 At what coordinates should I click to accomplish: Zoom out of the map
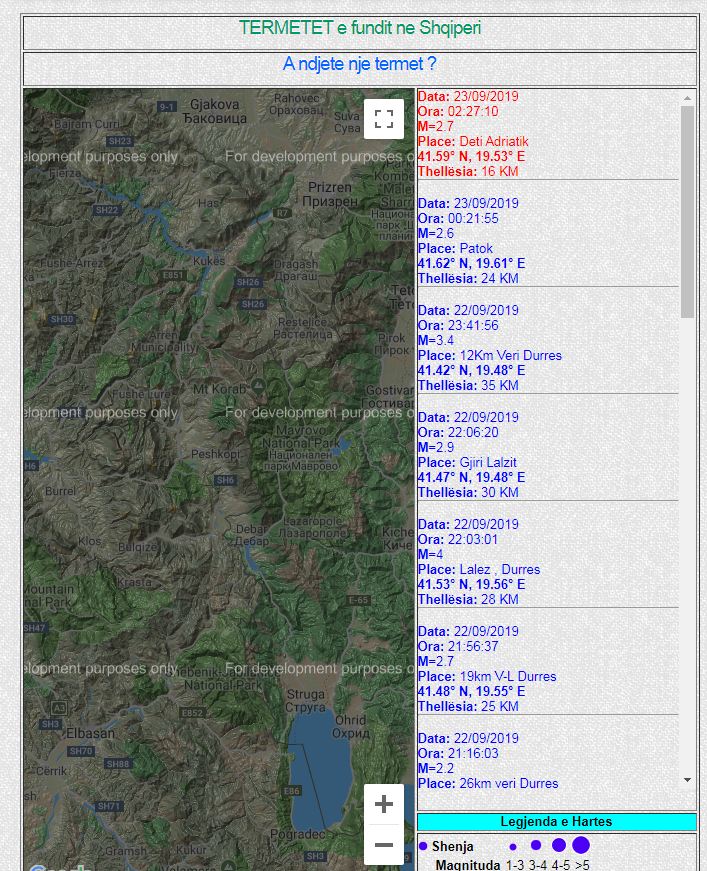coord(383,845)
